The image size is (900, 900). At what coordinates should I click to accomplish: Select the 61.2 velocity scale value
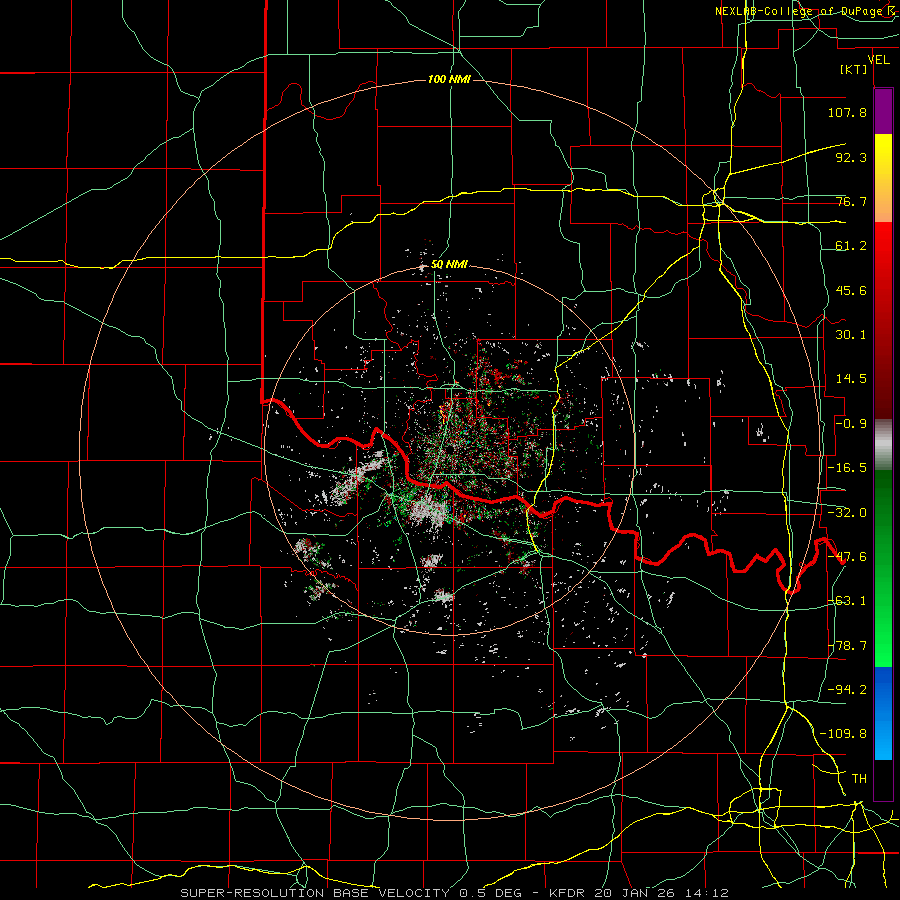(x=851, y=246)
